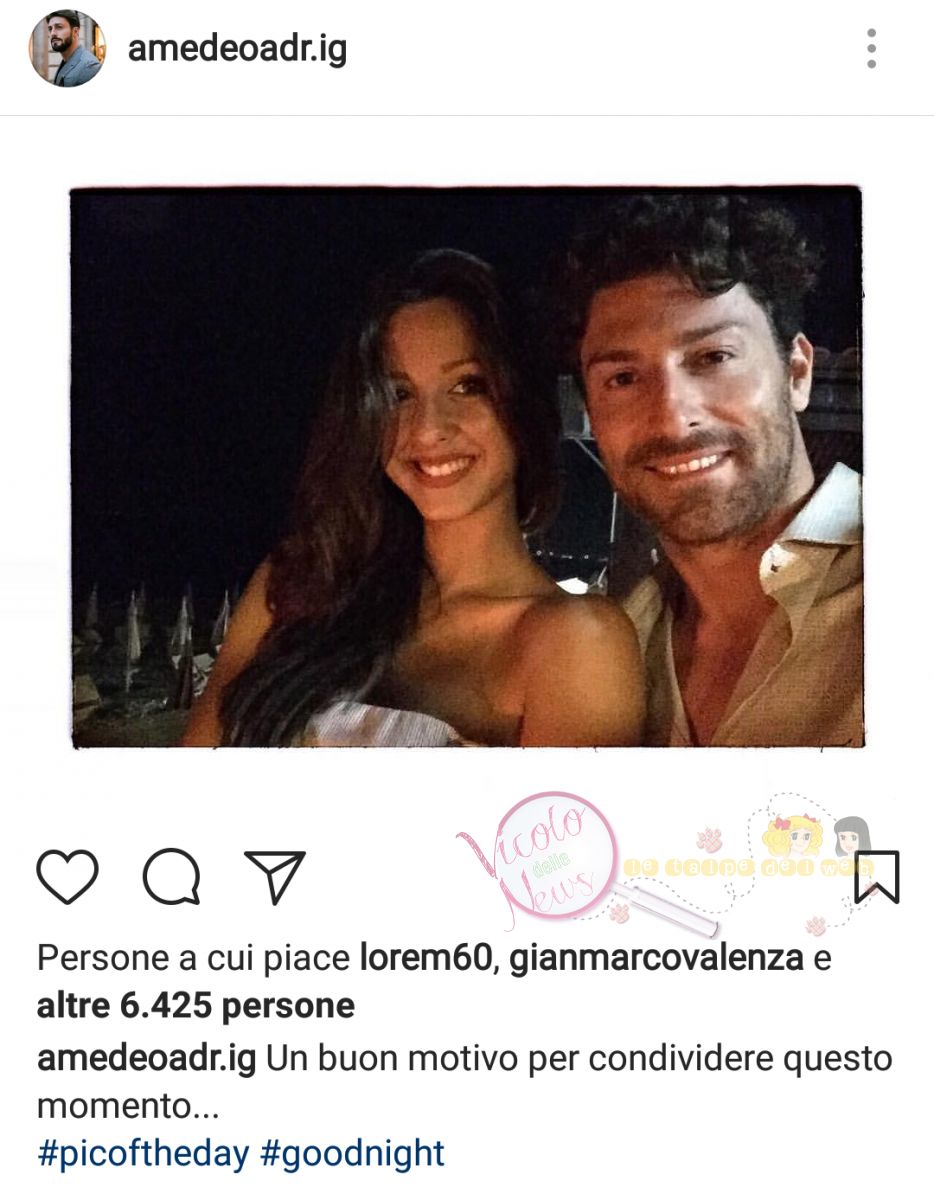Open the three-dot post options menu
934x1200 pixels.
(x=871, y=49)
